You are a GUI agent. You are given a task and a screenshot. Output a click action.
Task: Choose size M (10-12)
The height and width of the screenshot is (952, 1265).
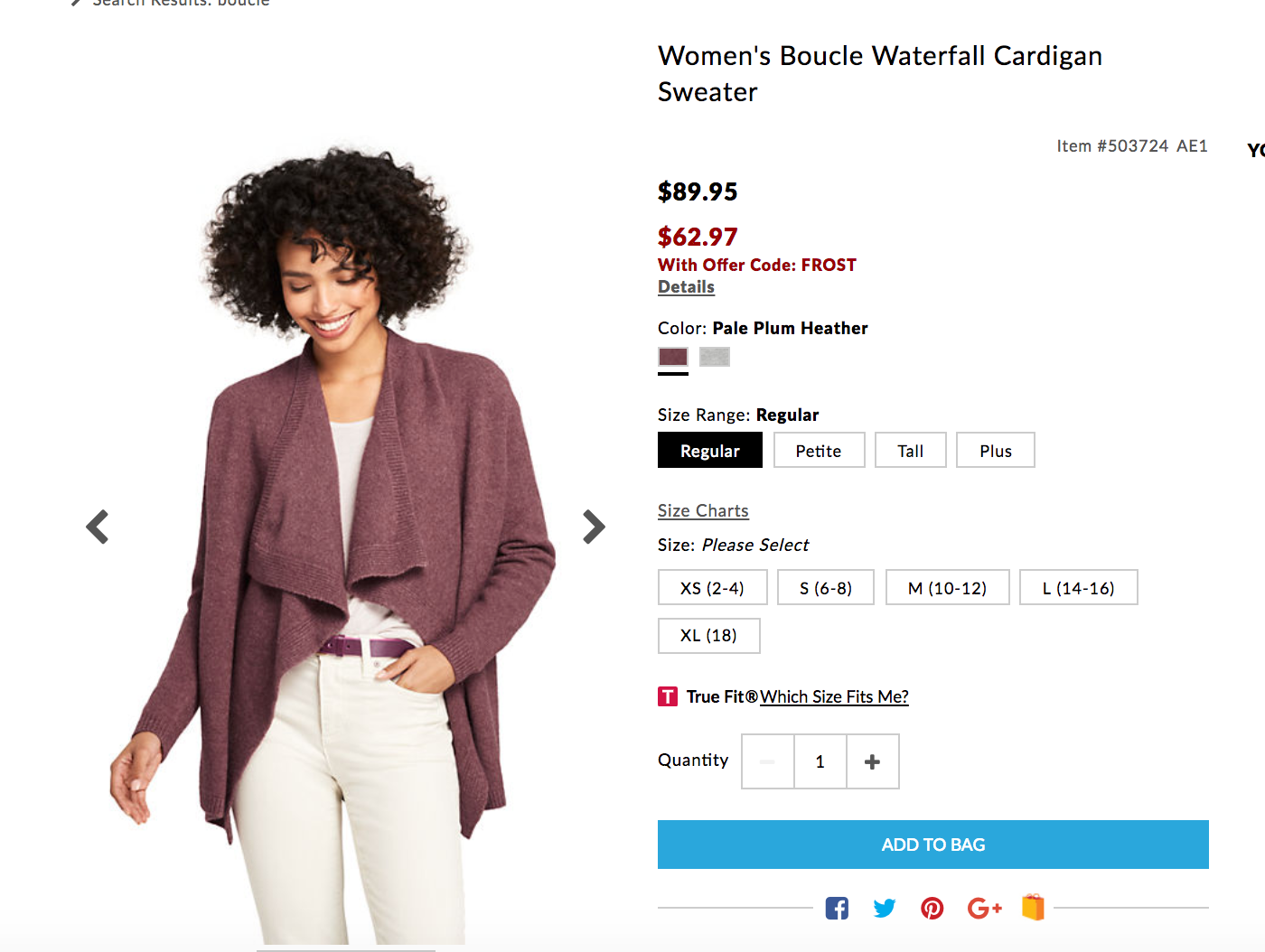click(x=947, y=587)
